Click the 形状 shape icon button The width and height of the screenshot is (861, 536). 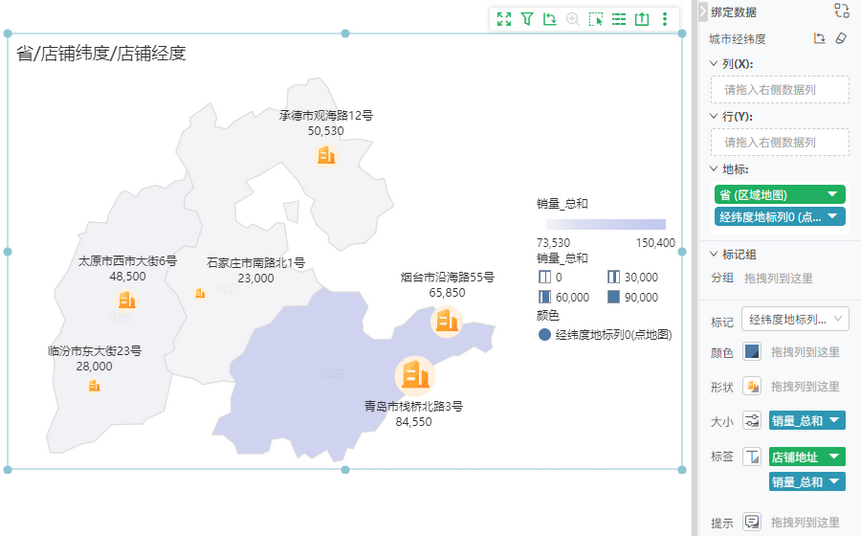tap(752, 386)
